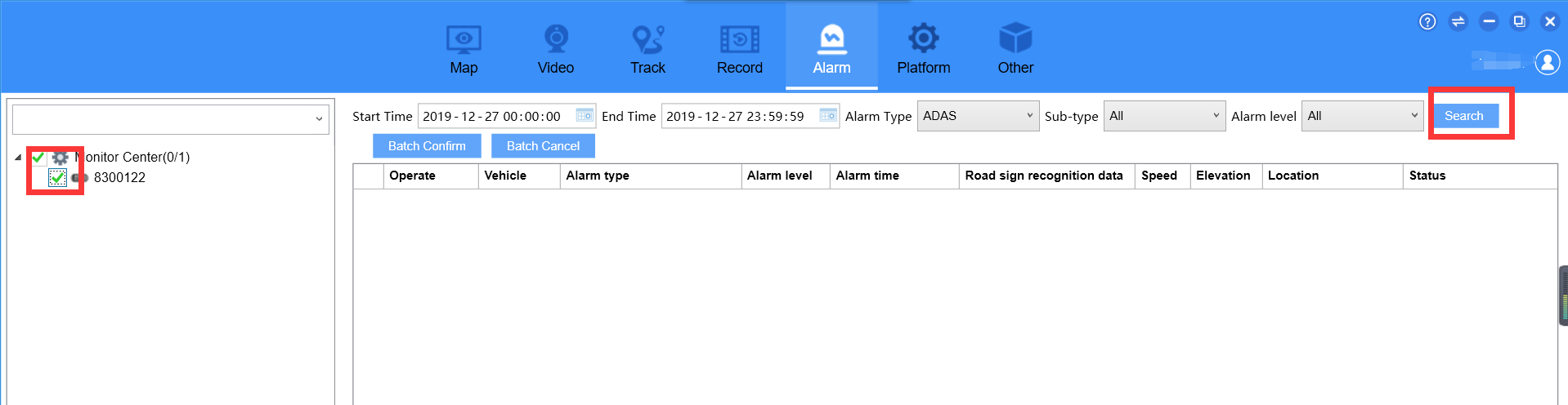Click the help question mark icon
Image resolution: width=1568 pixels, height=405 pixels.
coord(1427,22)
